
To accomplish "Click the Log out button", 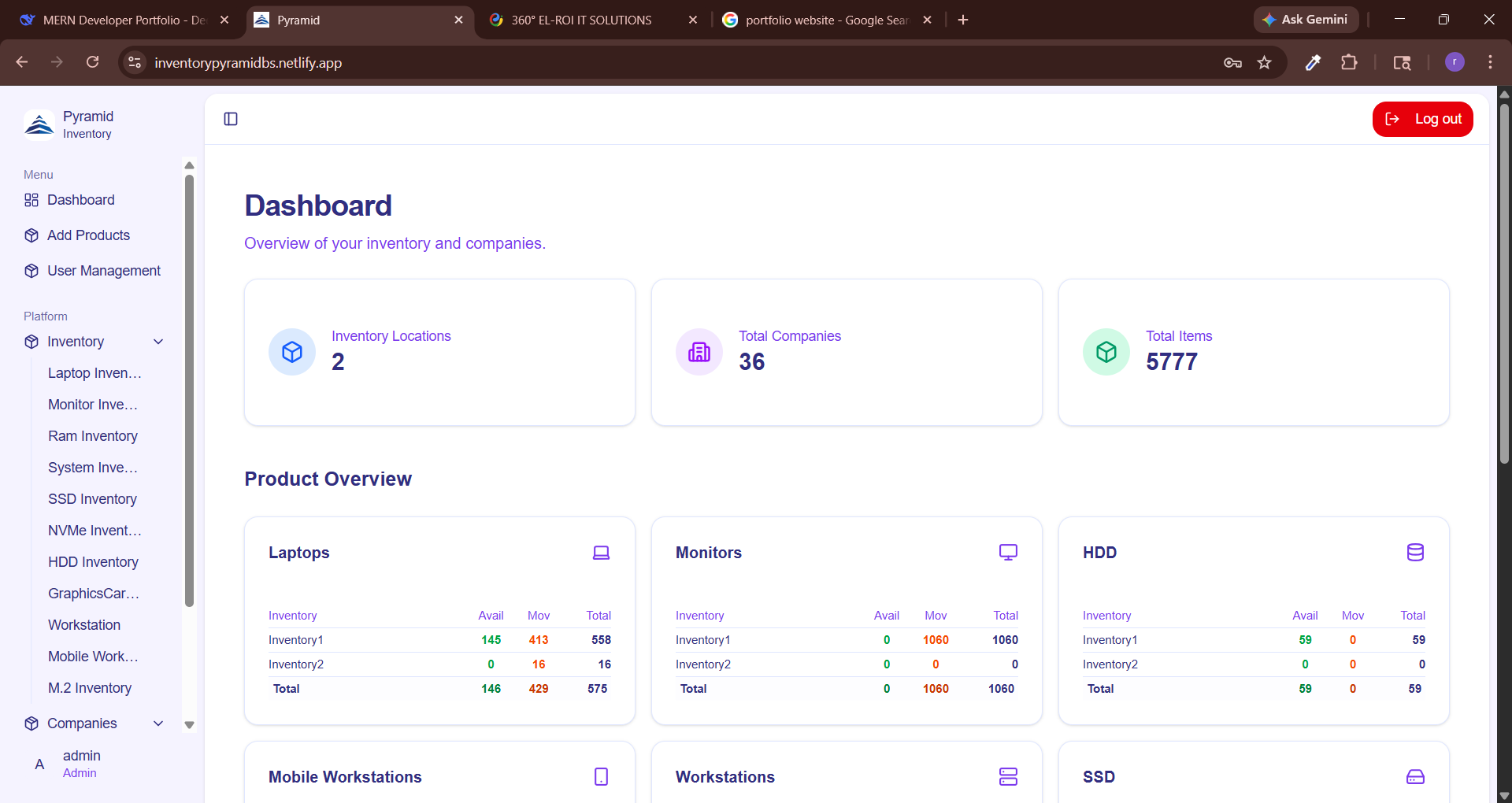I will [1422, 119].
